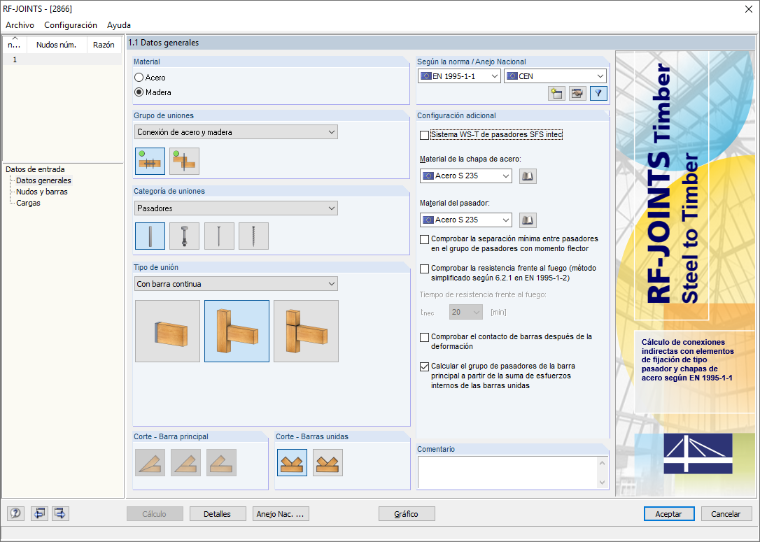Open dowel material library
This screenshot has width=760, height=542.
527,220
